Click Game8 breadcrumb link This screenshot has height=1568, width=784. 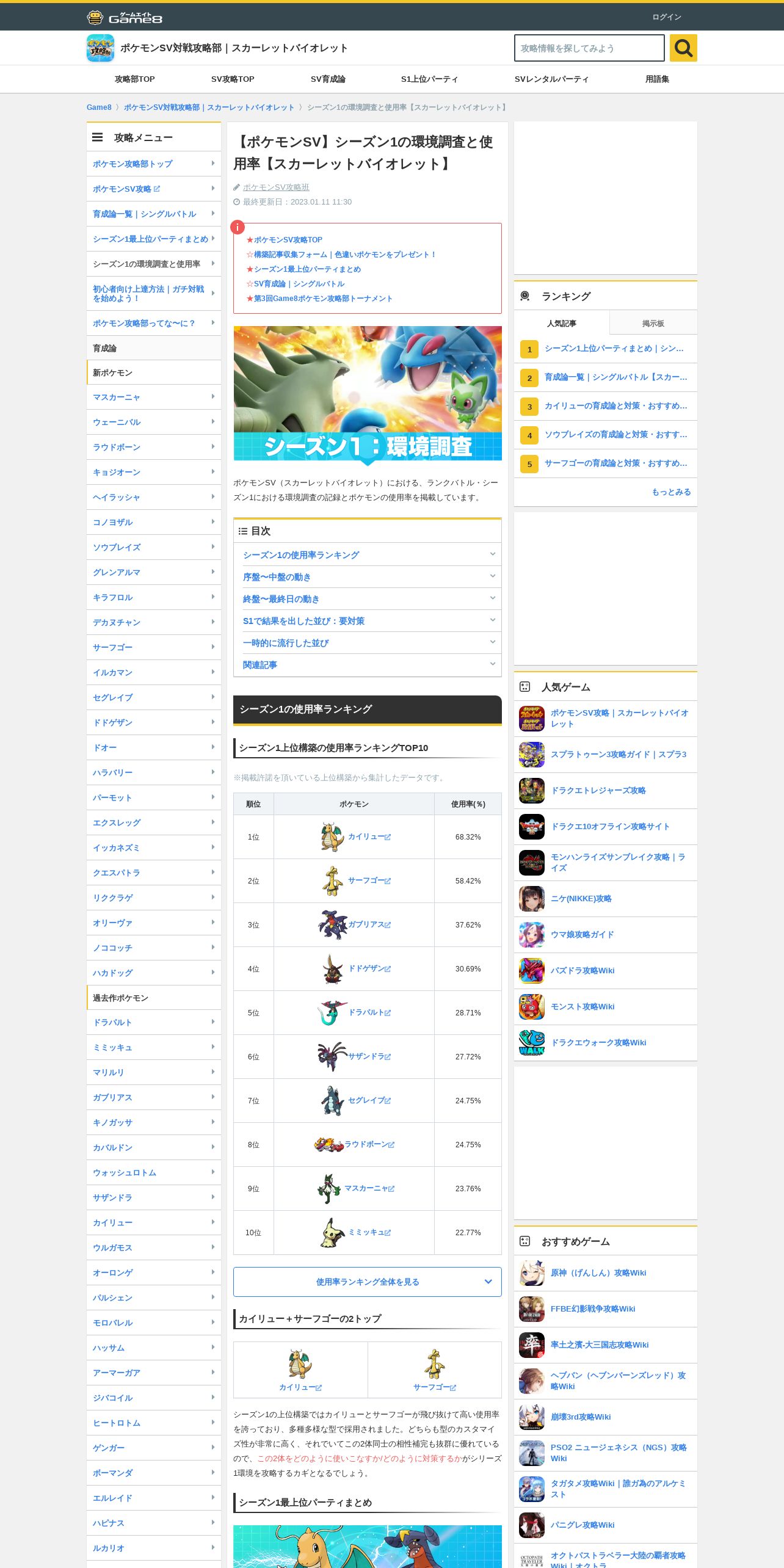tap(99, 107)
